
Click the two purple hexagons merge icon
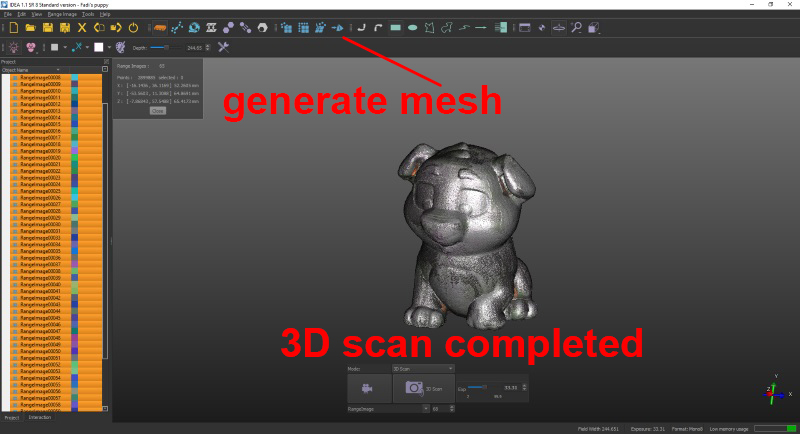click(x=228, y=28)
